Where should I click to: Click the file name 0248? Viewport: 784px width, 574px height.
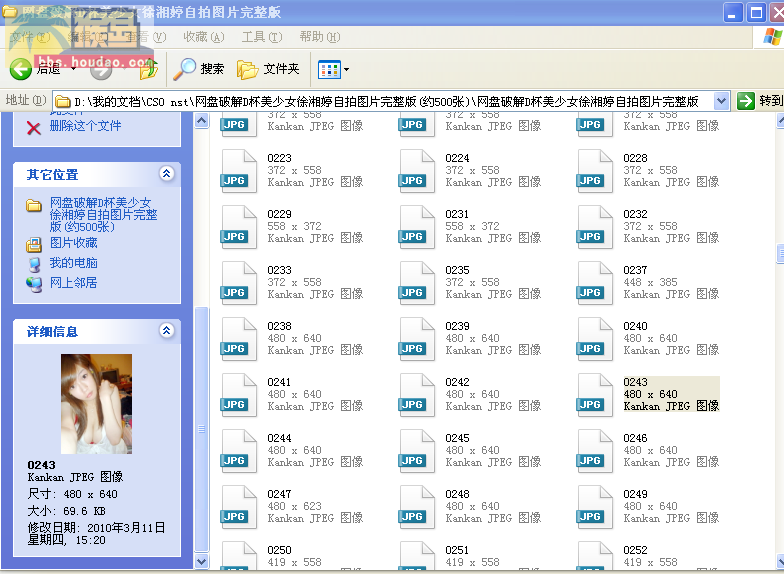pyautogui.click(x=457, y=494)
